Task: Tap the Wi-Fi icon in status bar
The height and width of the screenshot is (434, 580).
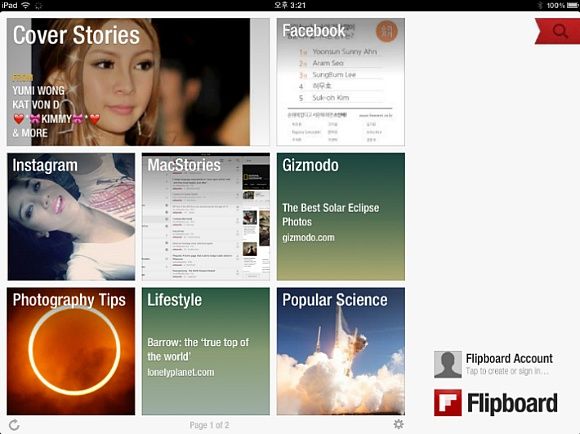Action: [26, 5]
